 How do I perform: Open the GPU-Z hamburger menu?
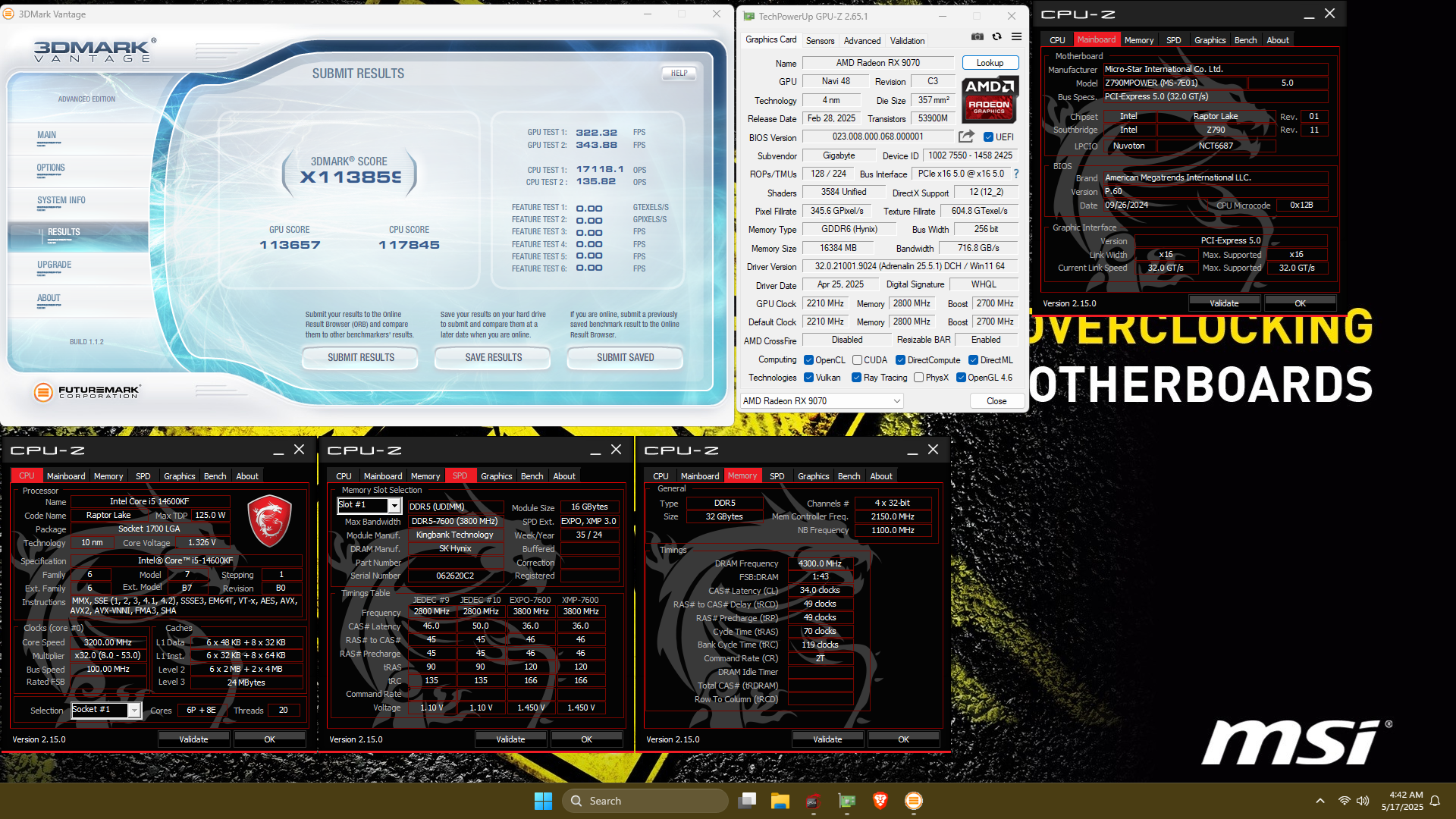pos(1016,37)
